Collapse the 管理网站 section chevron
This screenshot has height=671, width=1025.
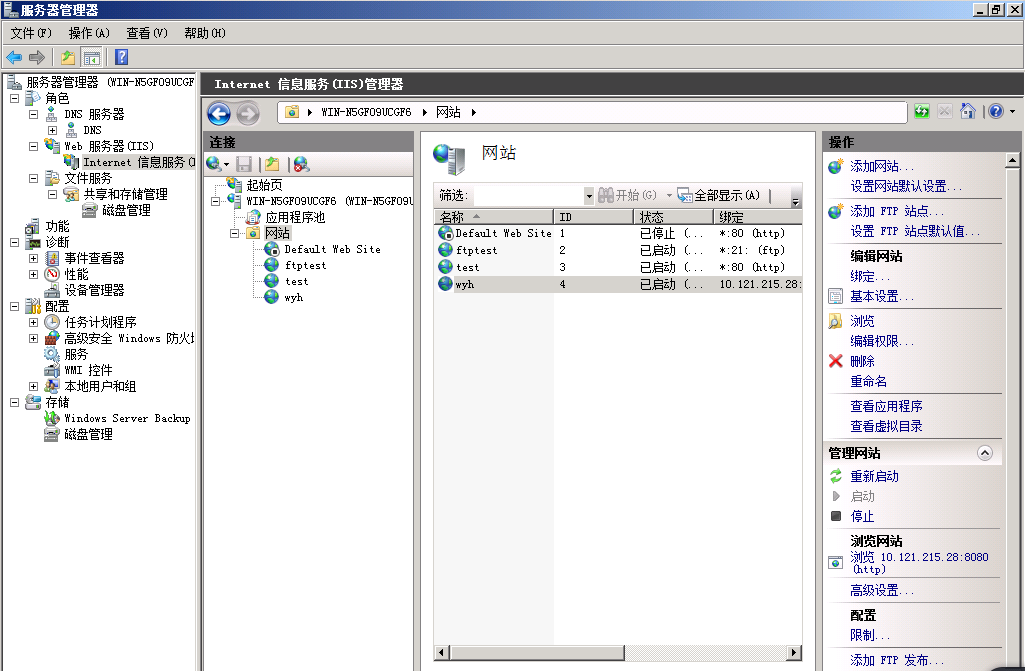[984, 453]
